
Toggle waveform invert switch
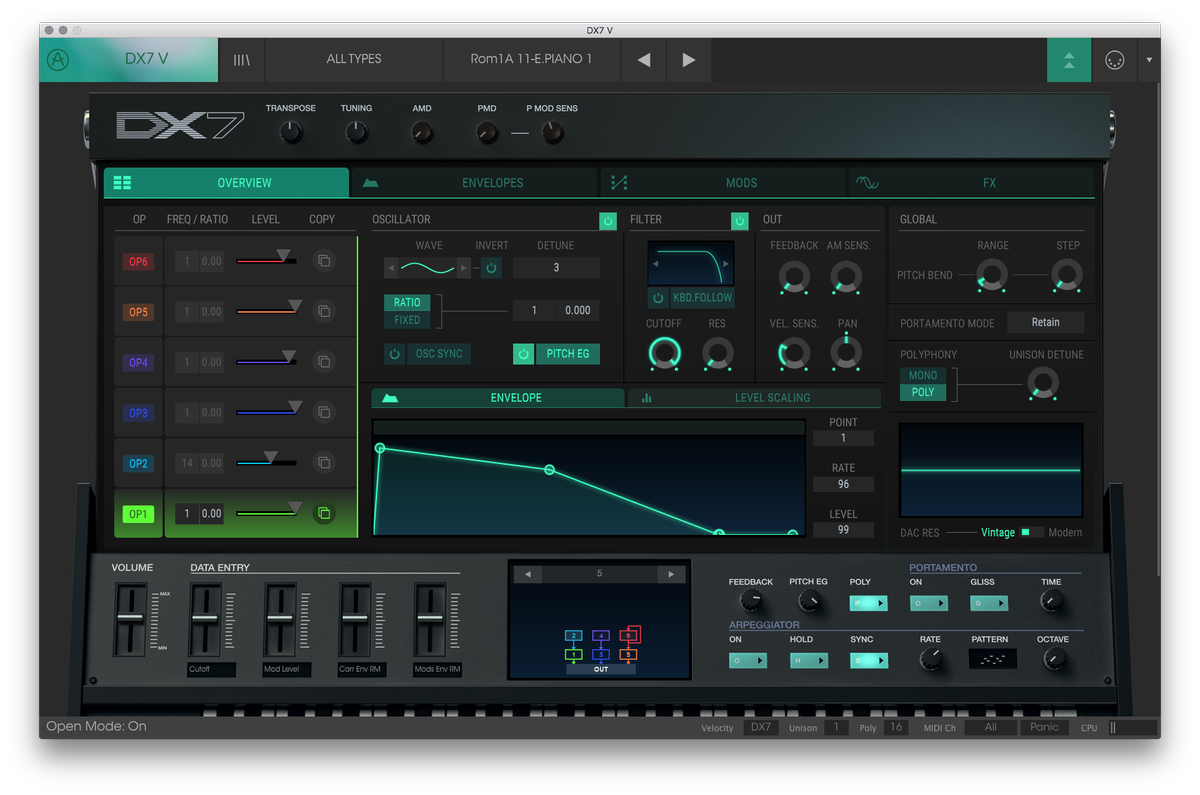(491, 267)
